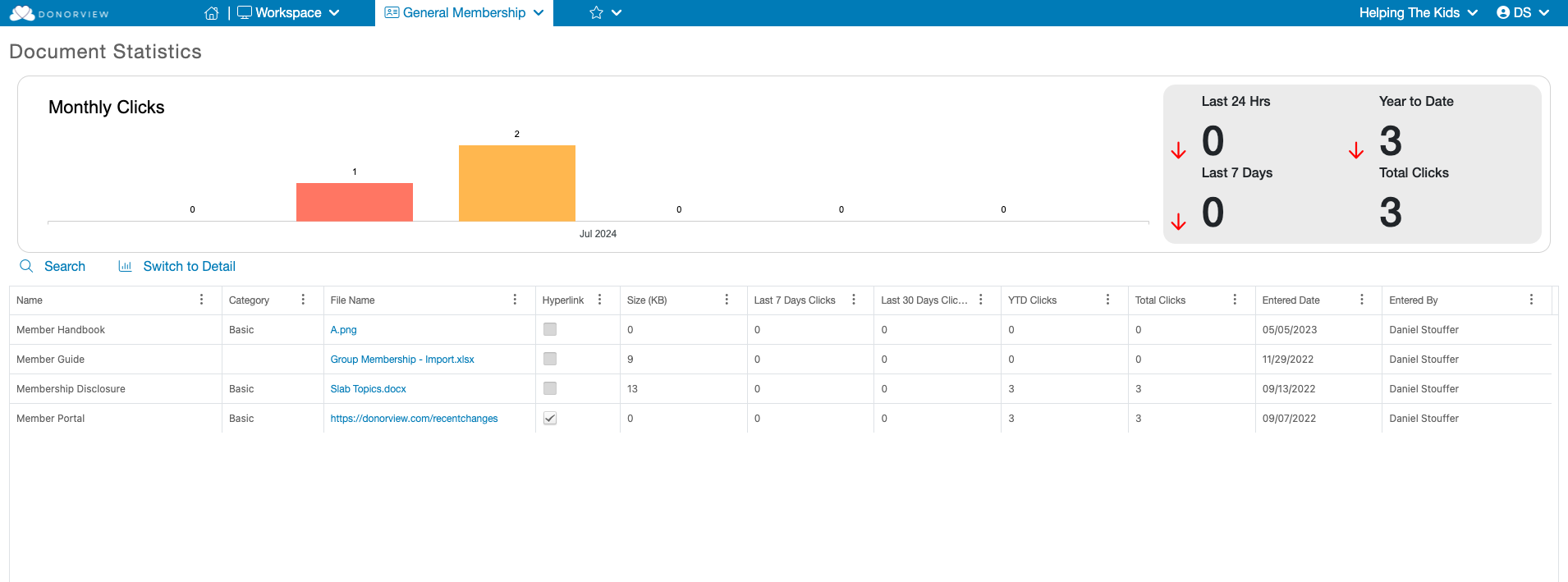Image resolution: width=1568 pixels, height=582 pixels.
Task: Open the favorites star icon
Action: click(596, 13)
